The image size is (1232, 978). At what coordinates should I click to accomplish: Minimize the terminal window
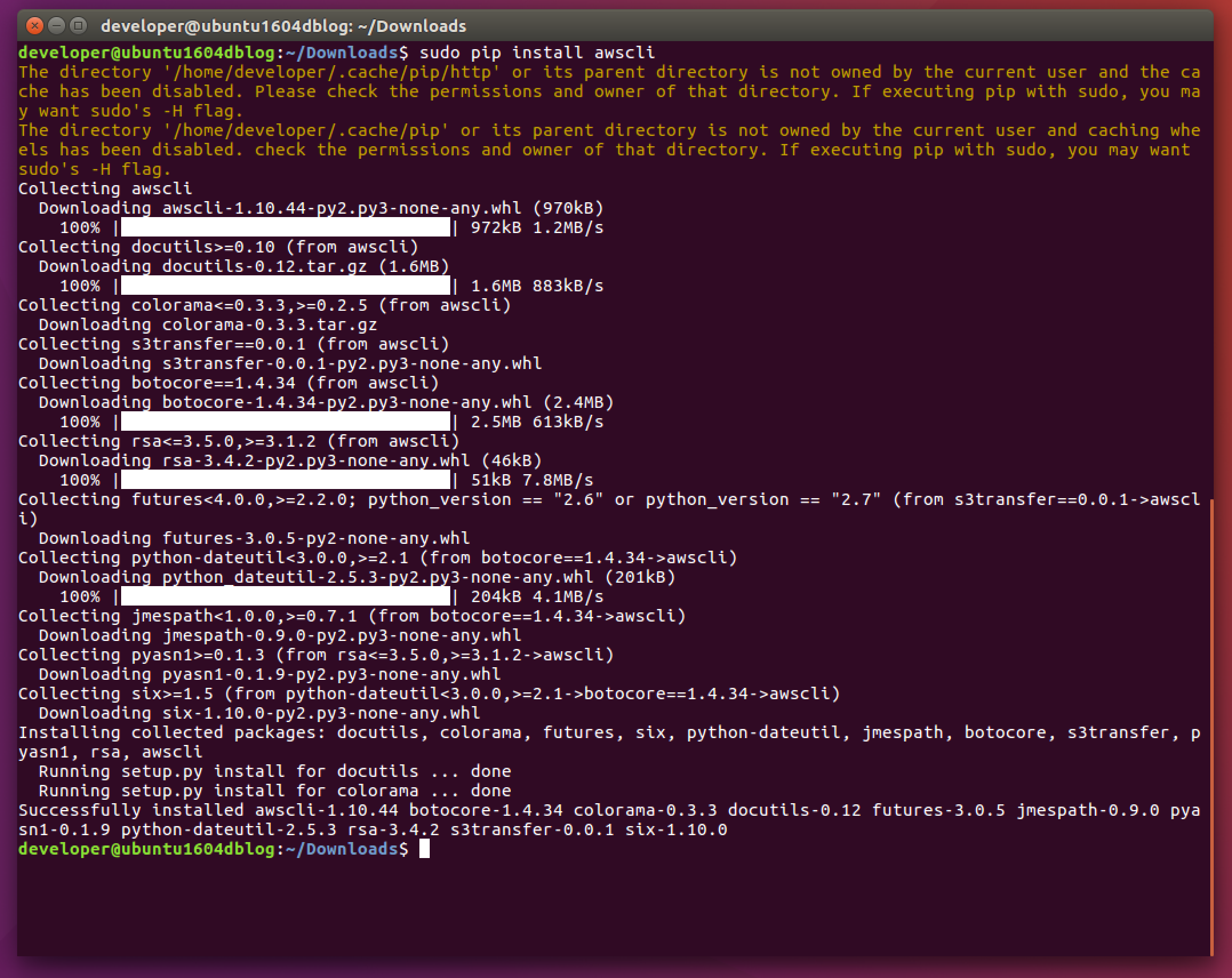click(57, 26)
